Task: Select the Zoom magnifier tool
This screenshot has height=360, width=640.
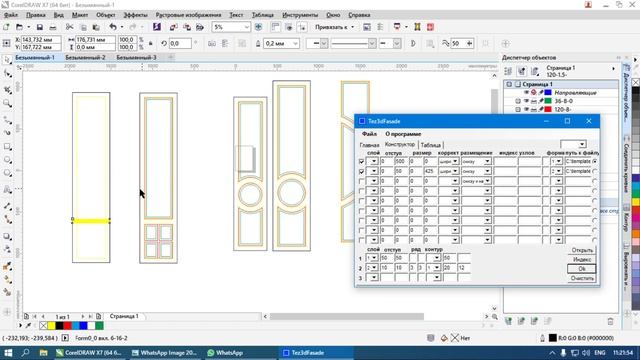Action: (7, 104)
